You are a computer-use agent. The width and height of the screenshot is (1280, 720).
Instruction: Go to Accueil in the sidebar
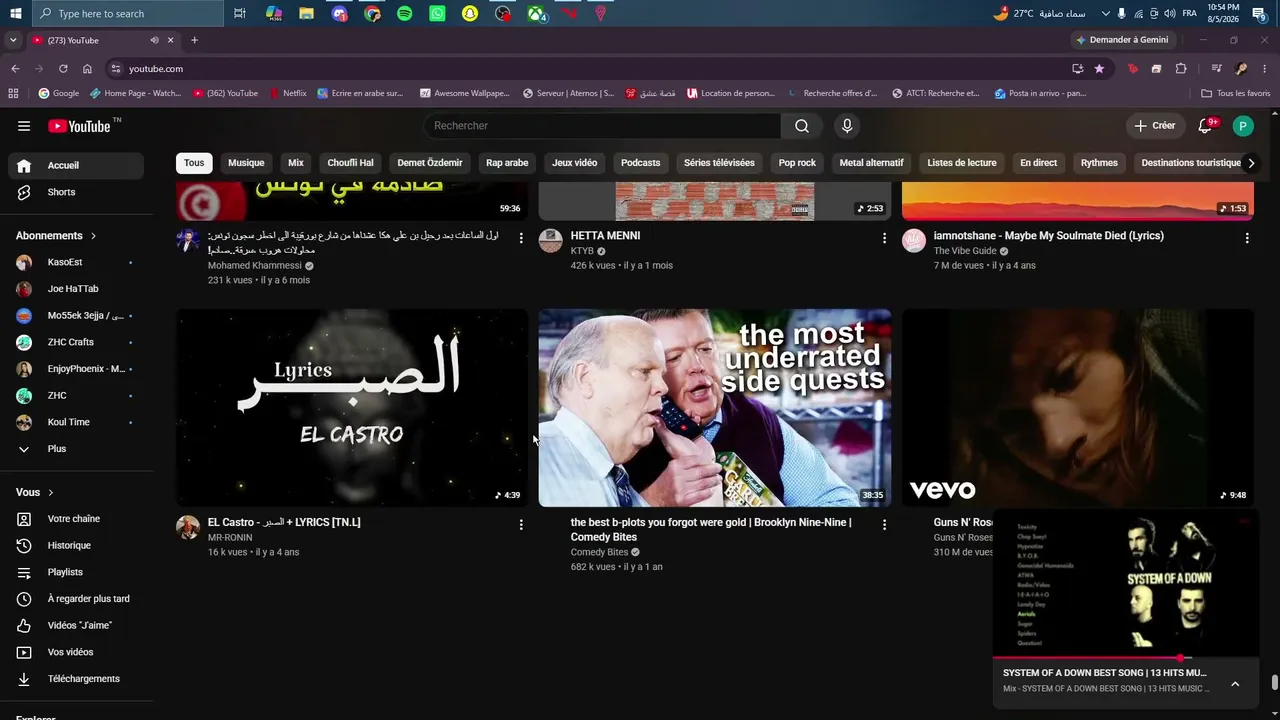[76, 166]
